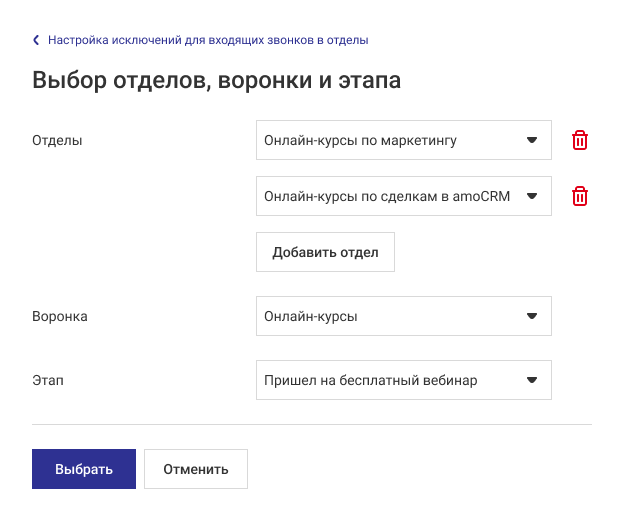Click the 'Отменить' button
This screenshot has height=521, width=624.
196,469
